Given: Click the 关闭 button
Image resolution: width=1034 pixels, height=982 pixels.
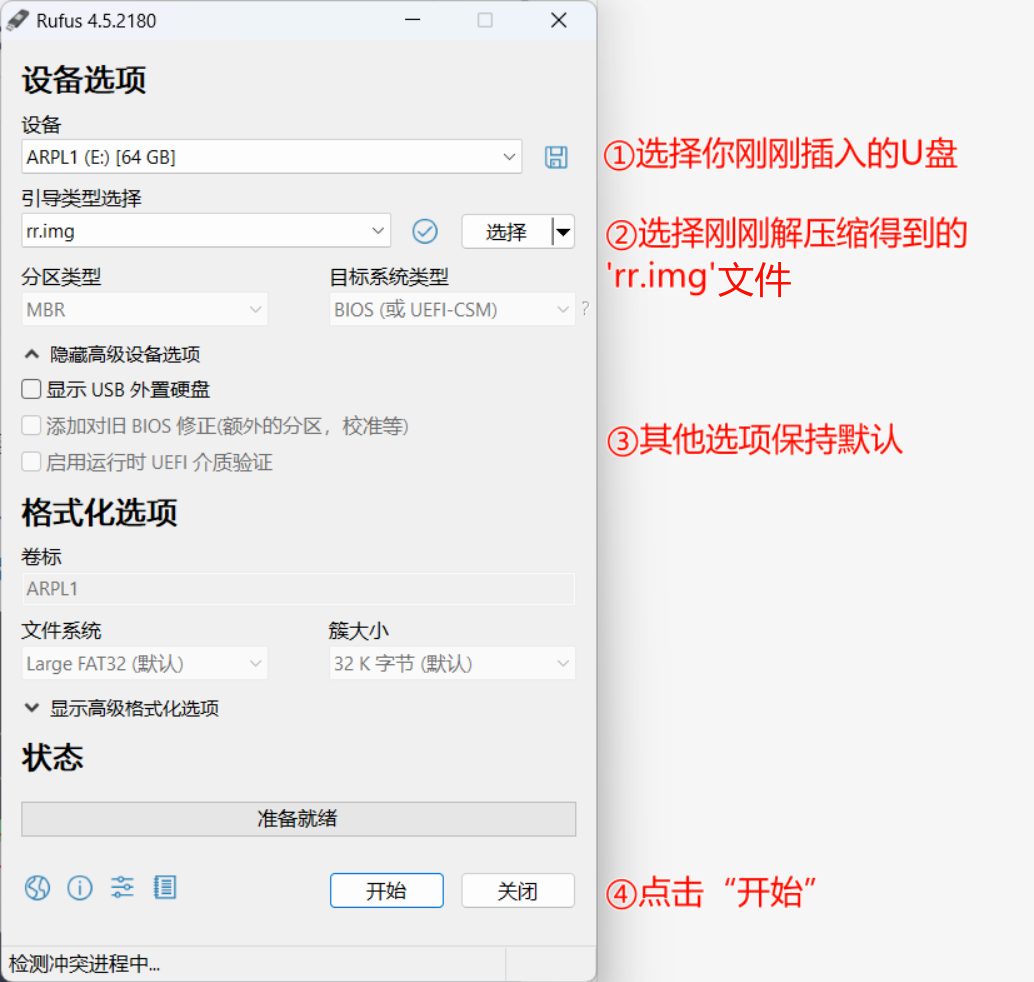Looking at the screenshot, I should (x=518, y=890).
